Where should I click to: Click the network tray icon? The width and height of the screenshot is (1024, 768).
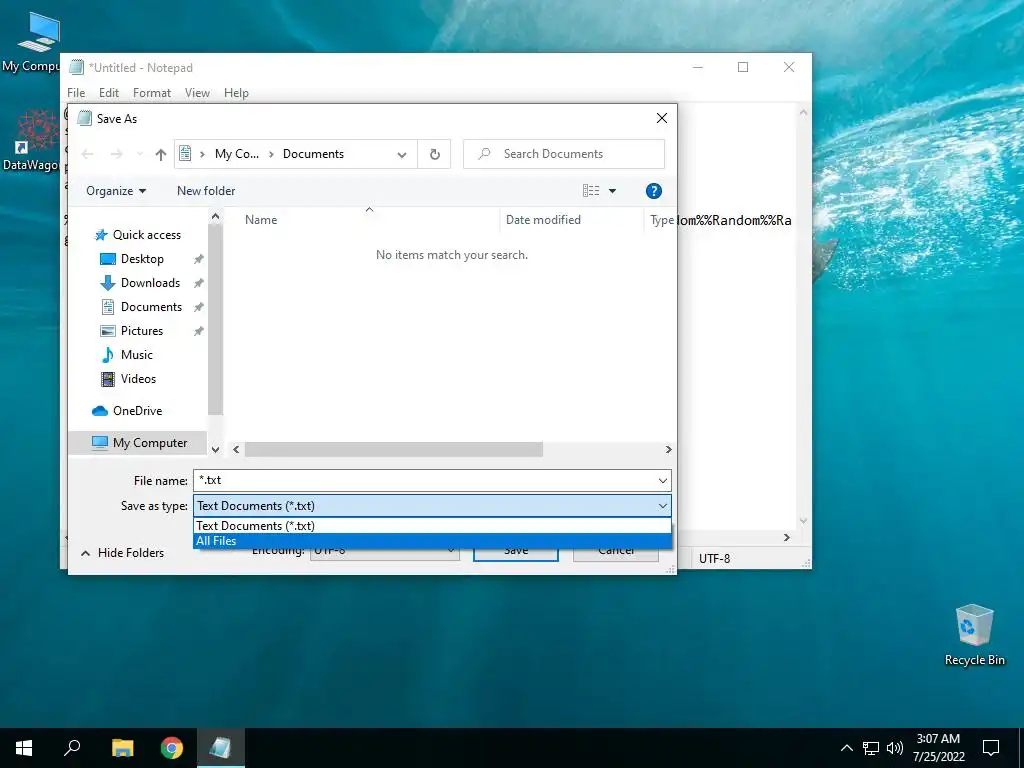[x=871, y=748]
